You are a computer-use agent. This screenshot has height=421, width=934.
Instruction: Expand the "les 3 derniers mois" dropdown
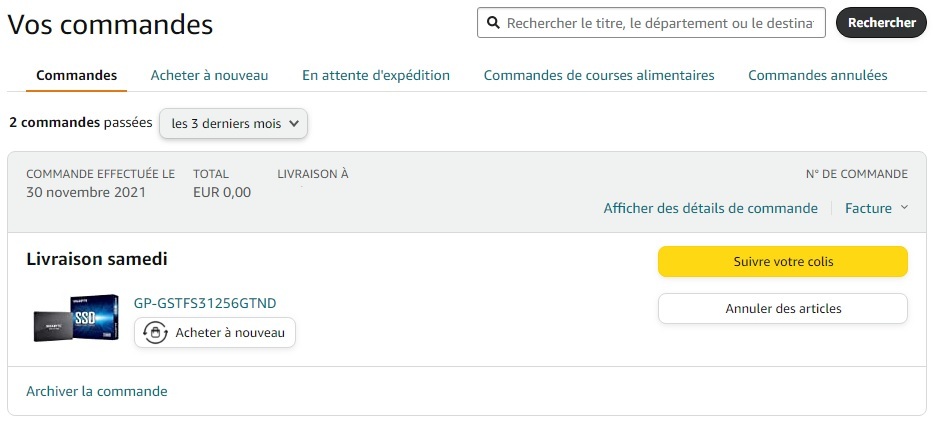(x=234, y=124)
